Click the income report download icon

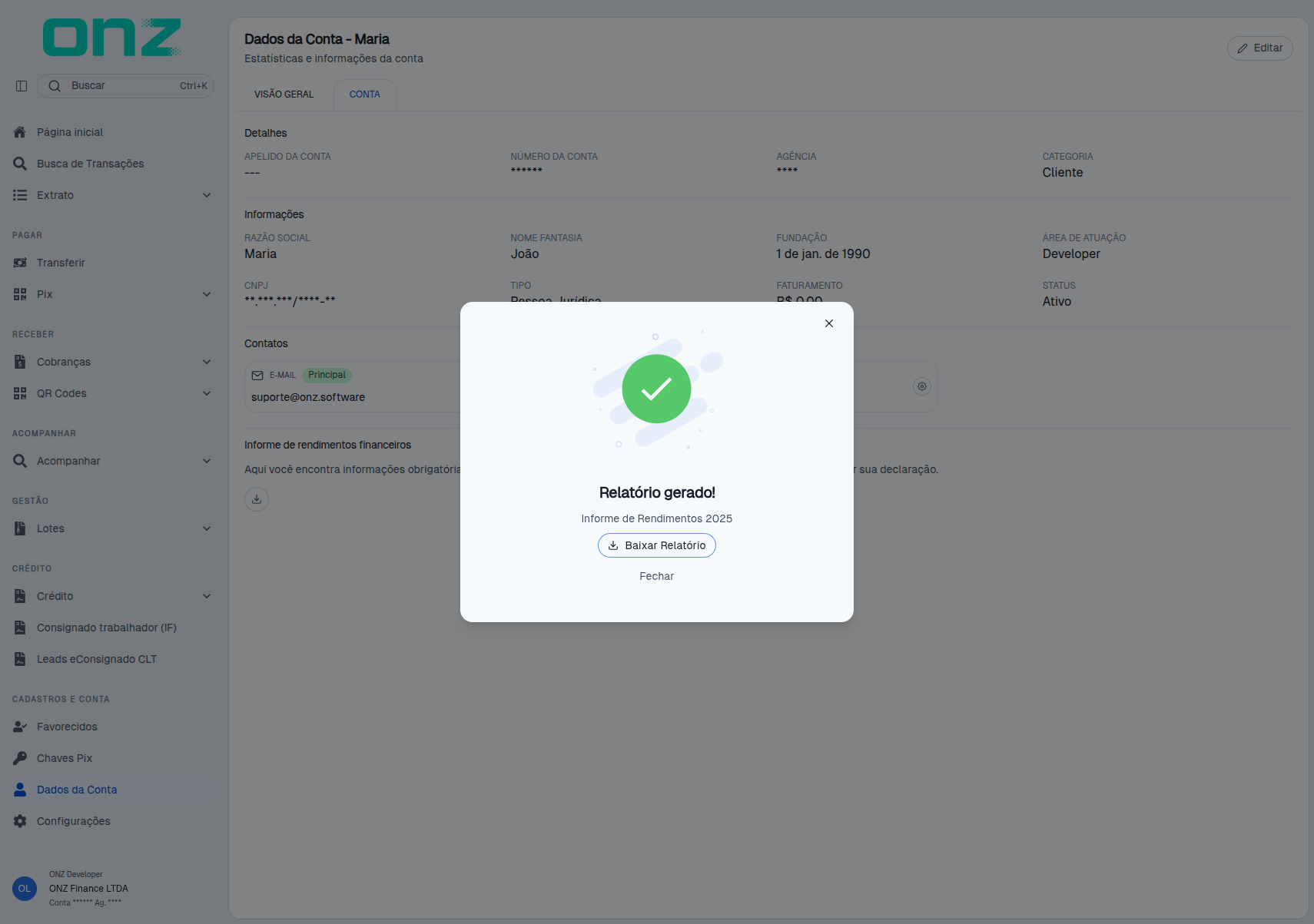pos(257,499)
